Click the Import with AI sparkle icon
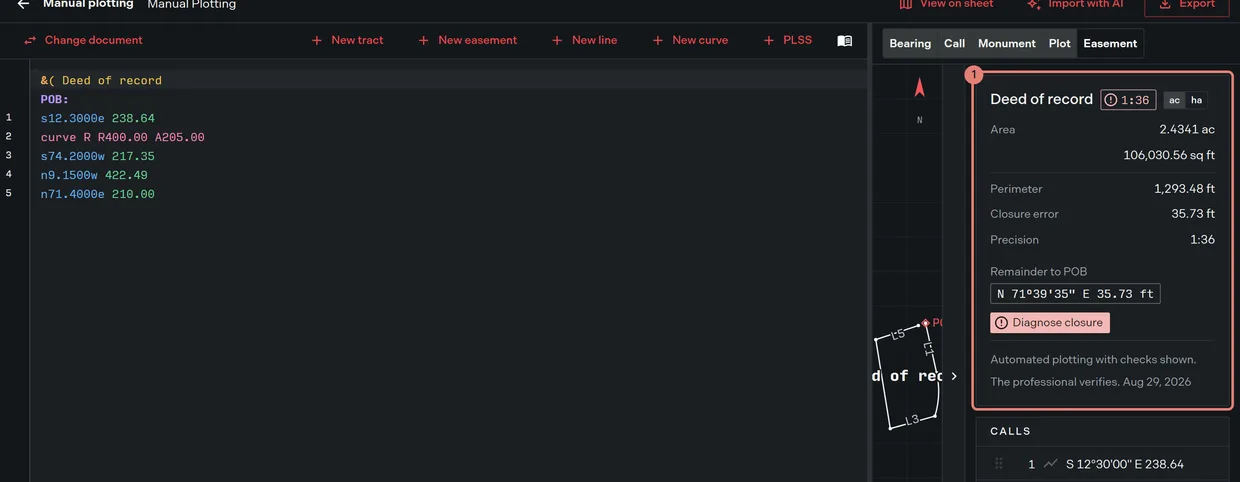The height and width of the screenshot is (482, 1240). pos(1034,4)
